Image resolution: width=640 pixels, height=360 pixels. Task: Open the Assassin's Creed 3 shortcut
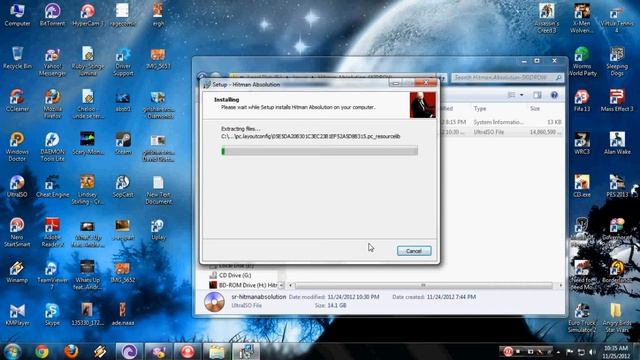[547, 18]
